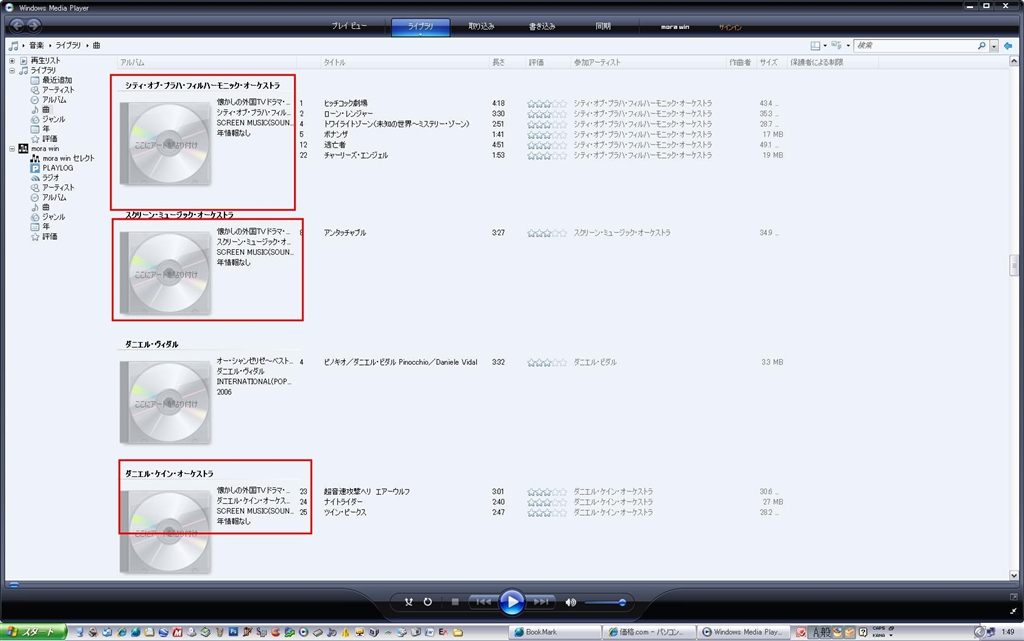This screenshot has height=641, width=1024.
Task: Switch to the 同期 tab
Action: click(x=603, y=26)
